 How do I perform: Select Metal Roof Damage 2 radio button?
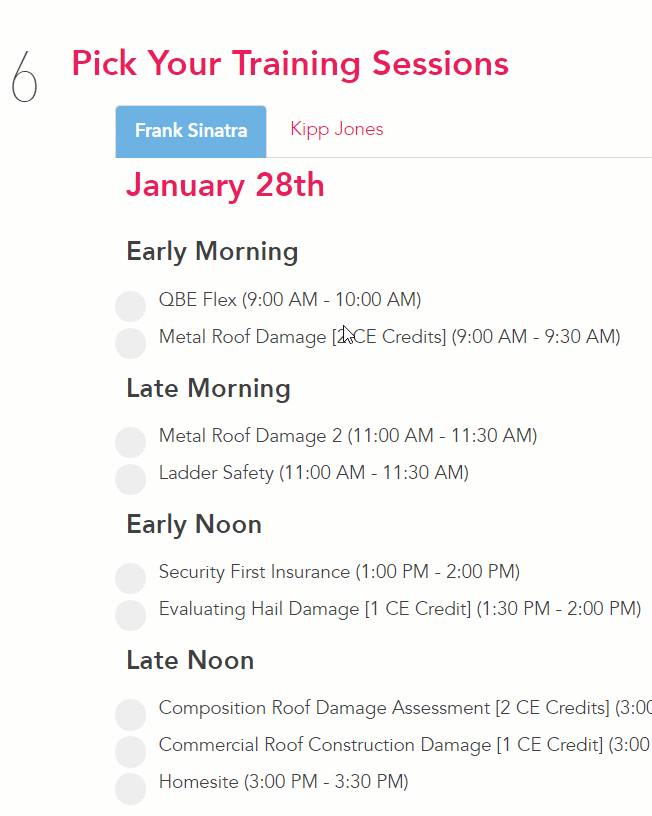click(x=131, y=443)
